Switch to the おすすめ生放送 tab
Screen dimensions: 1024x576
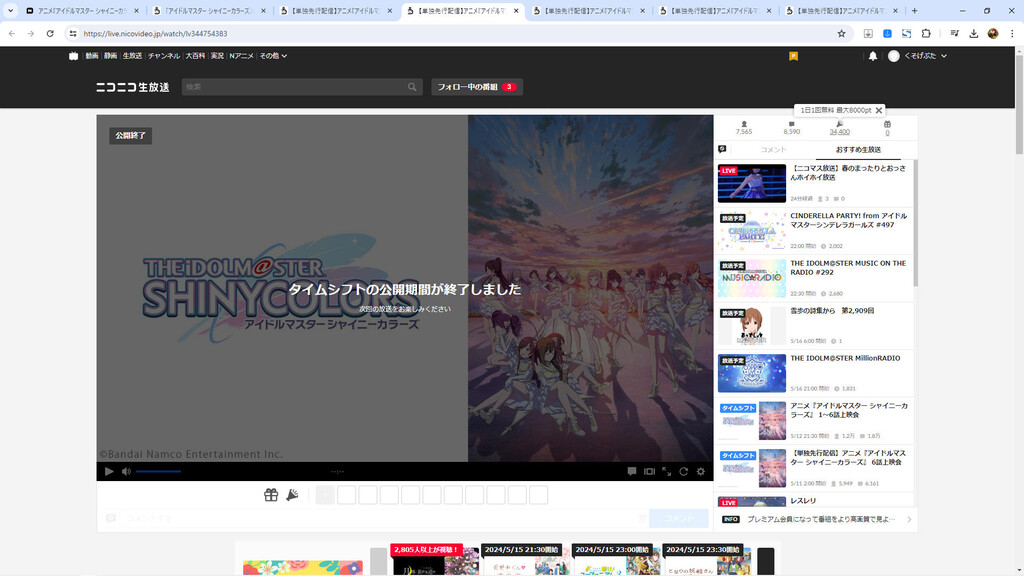858,150
